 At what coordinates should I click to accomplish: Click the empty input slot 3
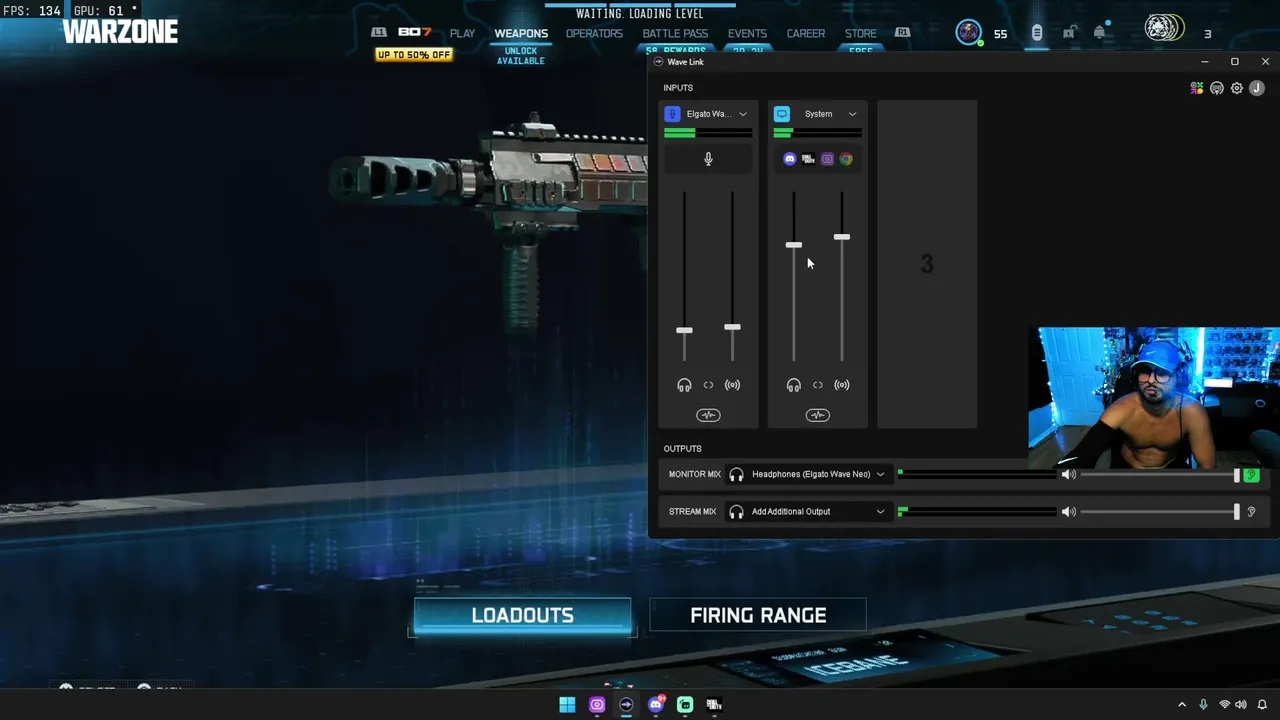point(927,264)
